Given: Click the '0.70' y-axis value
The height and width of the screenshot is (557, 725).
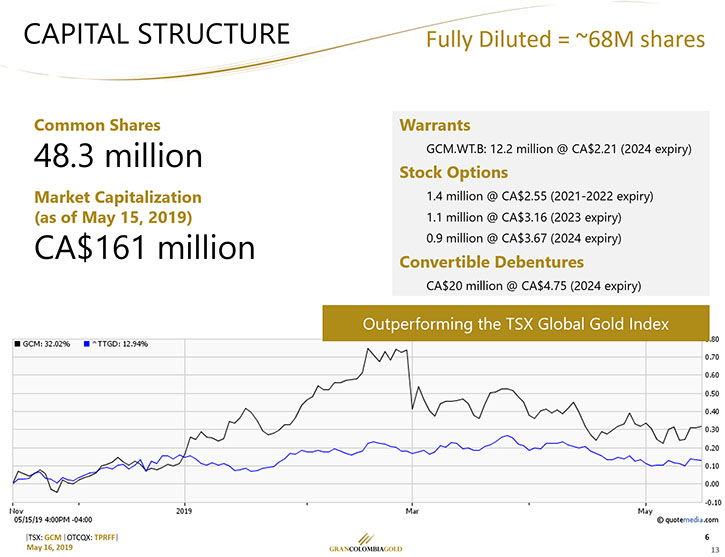Looking at the screenshot, I should click(712, 357).
